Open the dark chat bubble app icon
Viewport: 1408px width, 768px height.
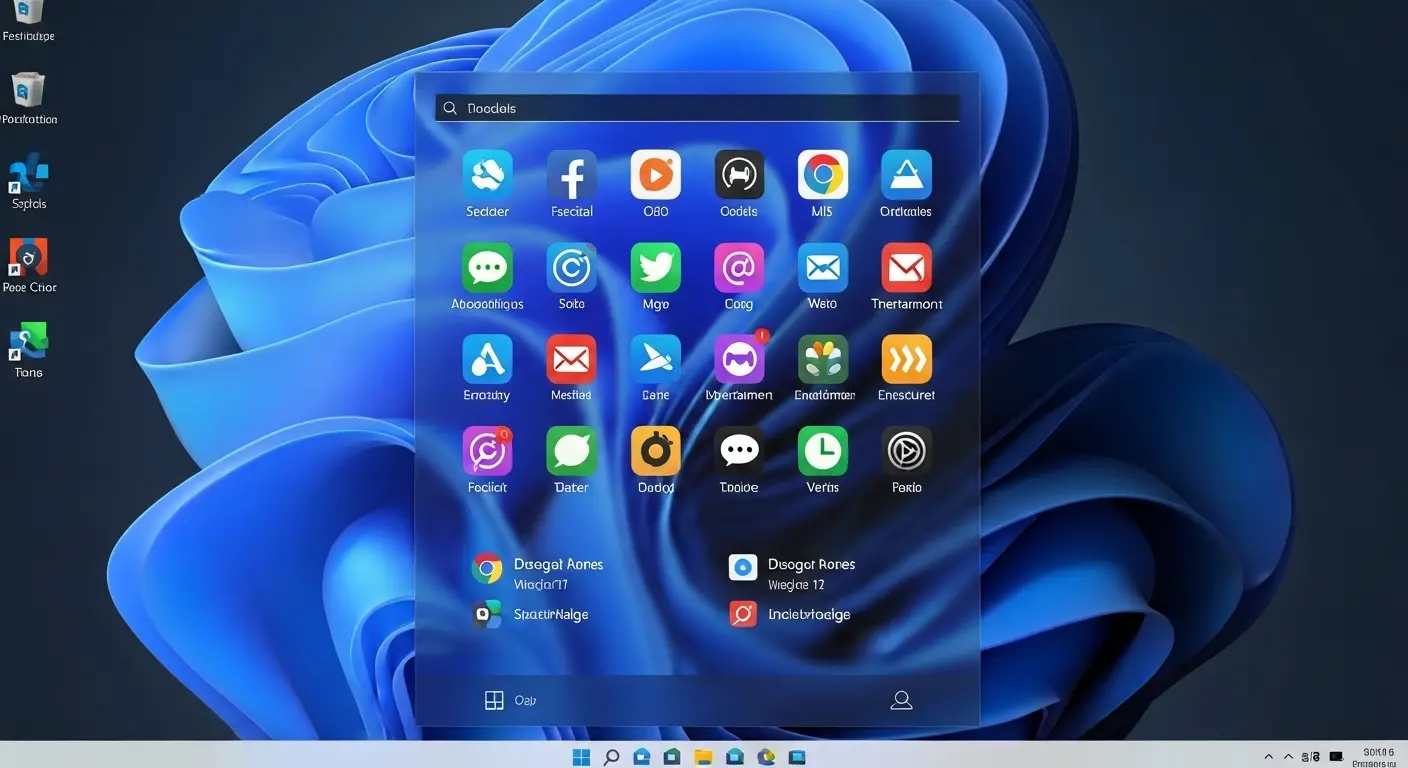coord(739,451)
